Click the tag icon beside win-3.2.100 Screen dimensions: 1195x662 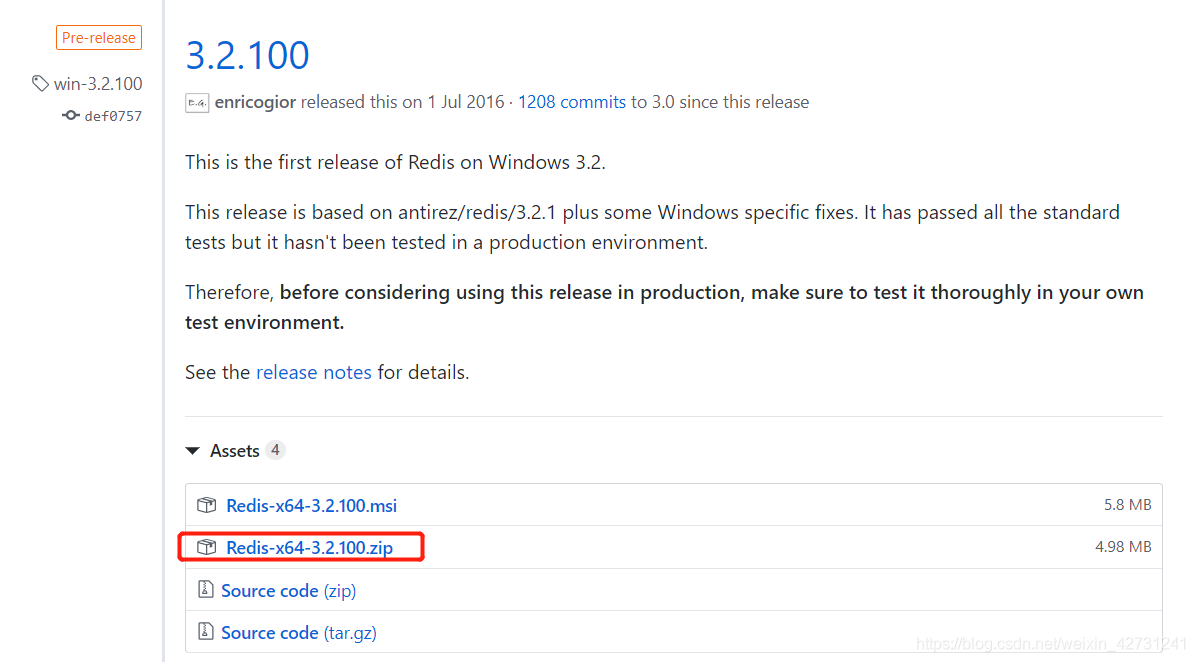(40, 83)
